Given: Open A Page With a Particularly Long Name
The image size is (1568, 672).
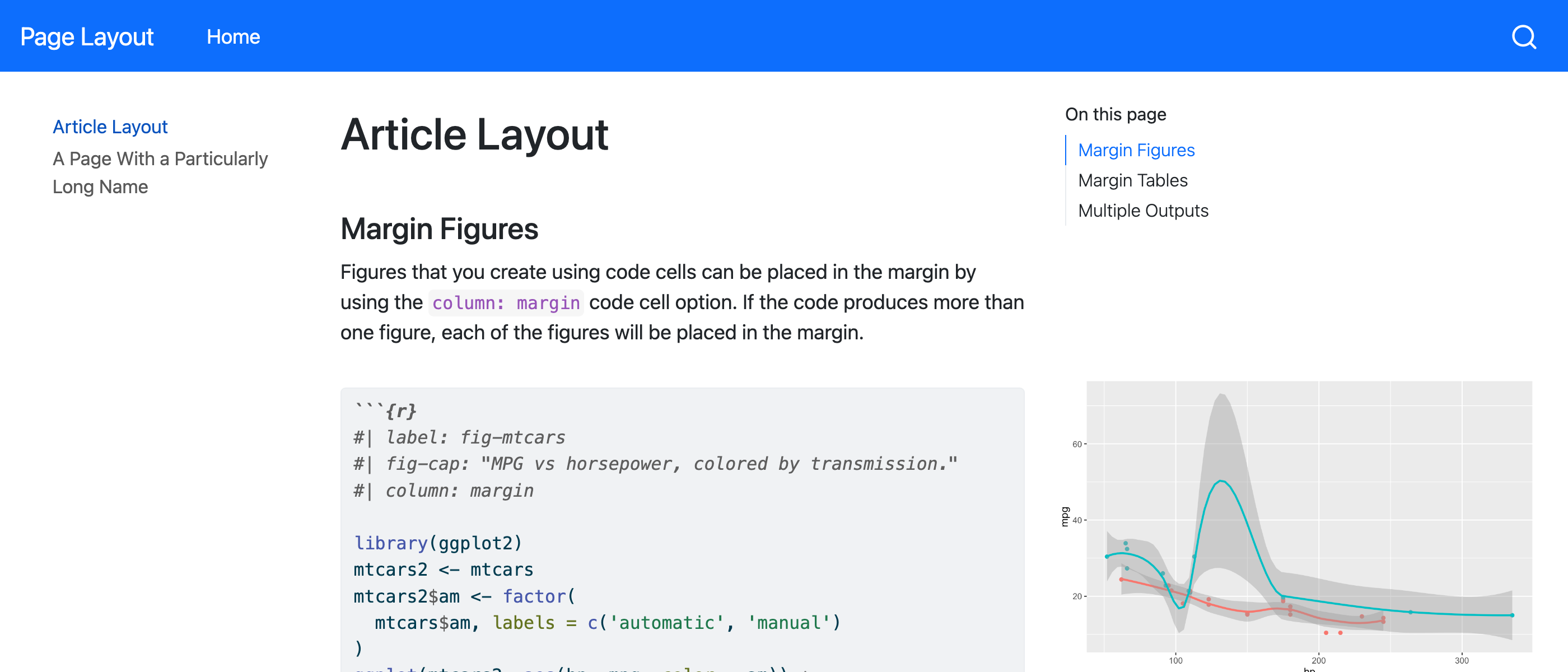Looking at the screenshot, I should 160,172.
